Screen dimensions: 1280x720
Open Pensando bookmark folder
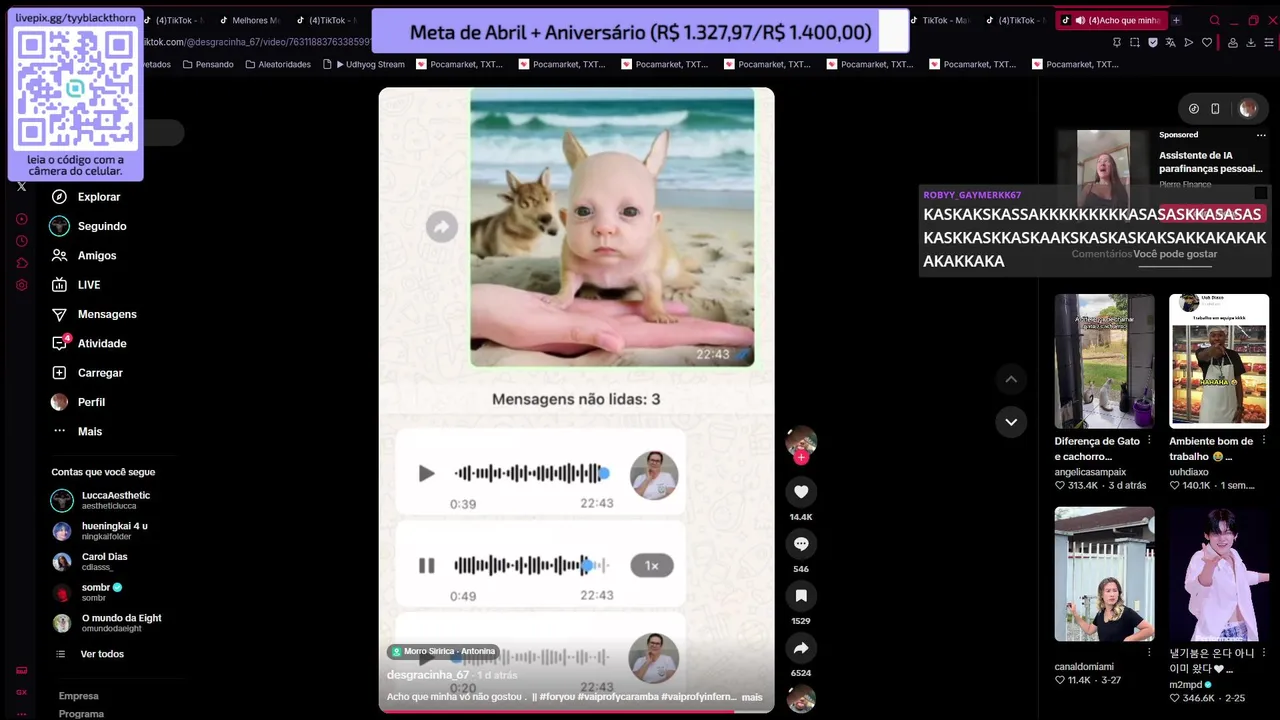click(208, 64)
